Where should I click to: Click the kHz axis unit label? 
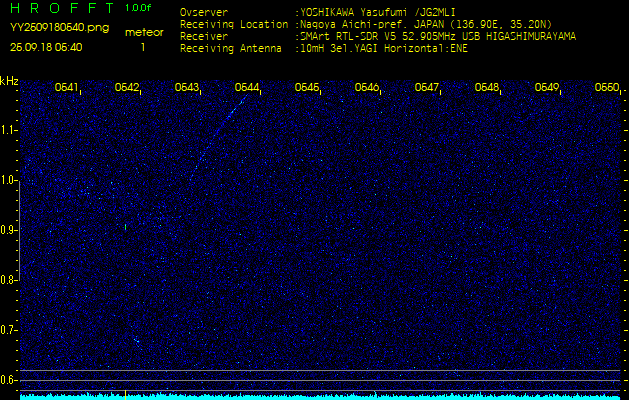9,81
